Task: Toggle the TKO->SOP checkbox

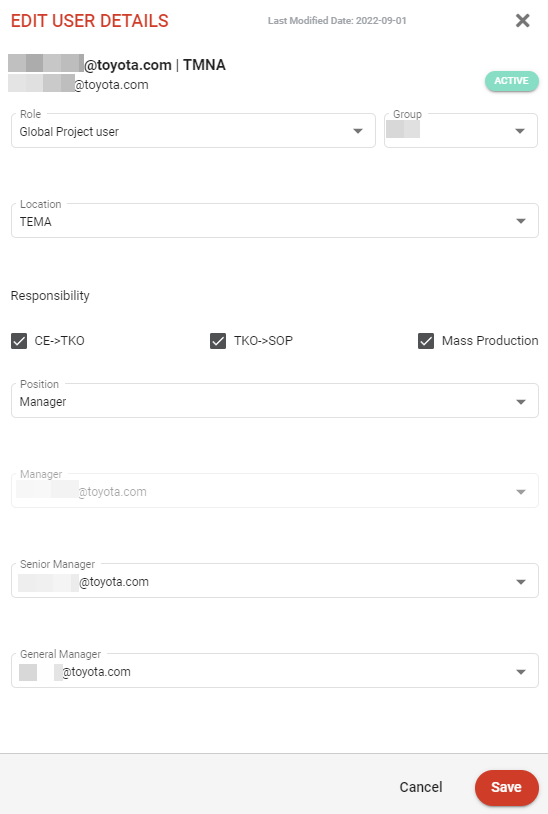Action: coord(218,341)
